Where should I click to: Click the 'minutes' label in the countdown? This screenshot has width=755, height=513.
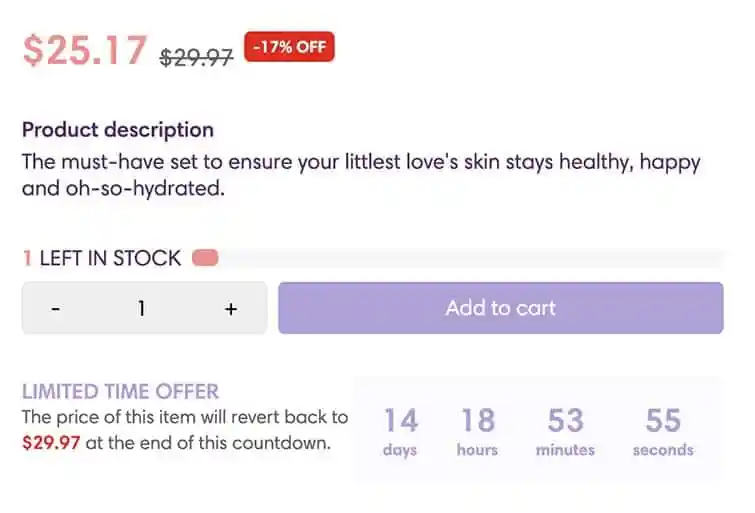[565, 450]
